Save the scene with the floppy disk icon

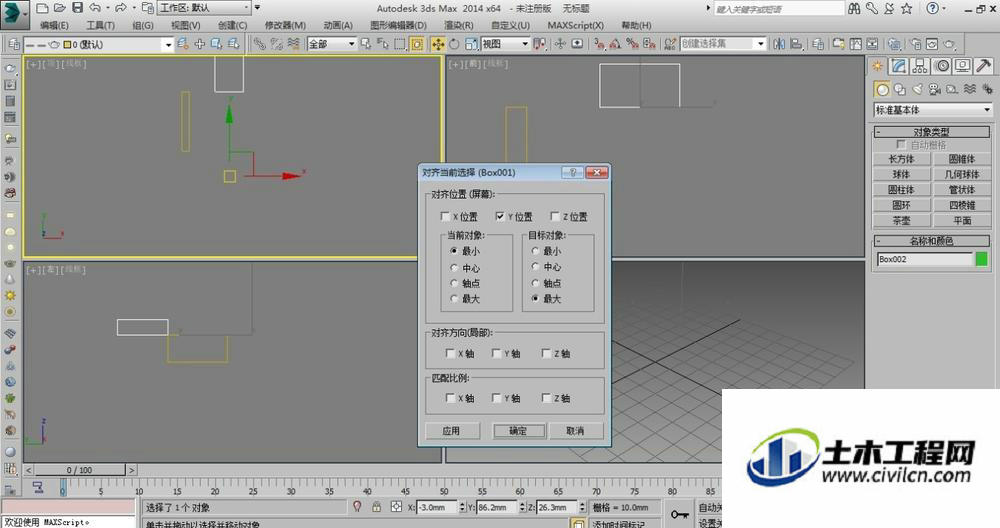pyautogui.click(x=77, y=8)
